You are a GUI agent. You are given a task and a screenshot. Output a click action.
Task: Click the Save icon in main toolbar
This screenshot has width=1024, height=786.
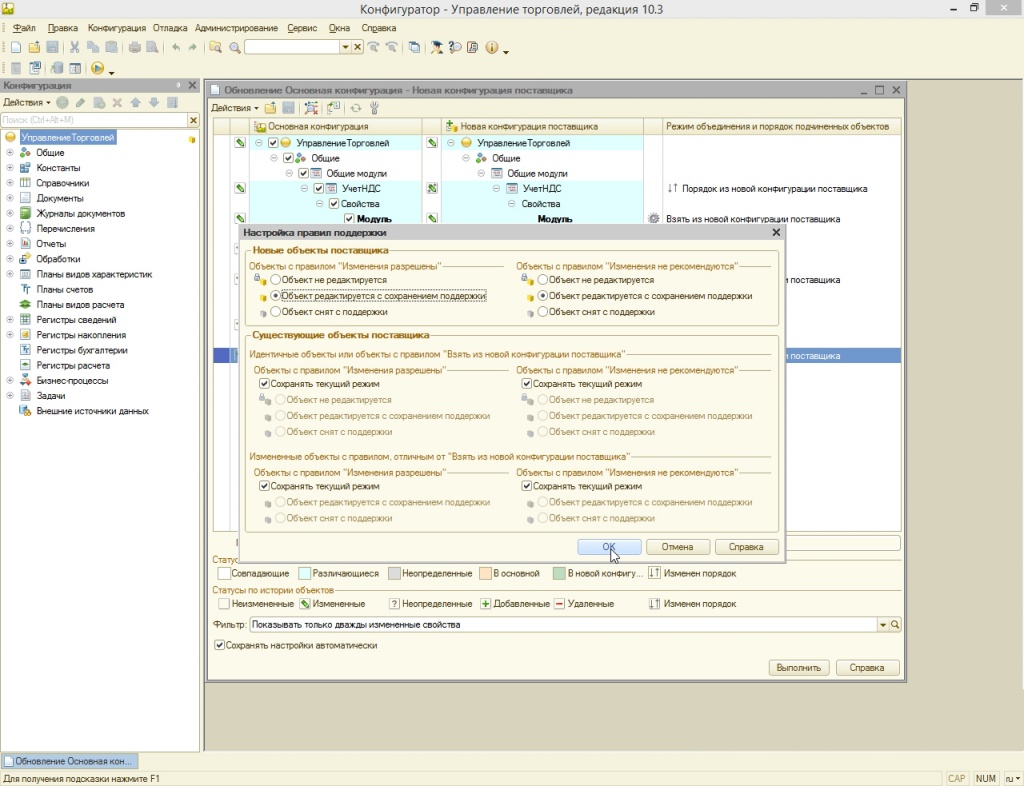[x=52, y=47]
